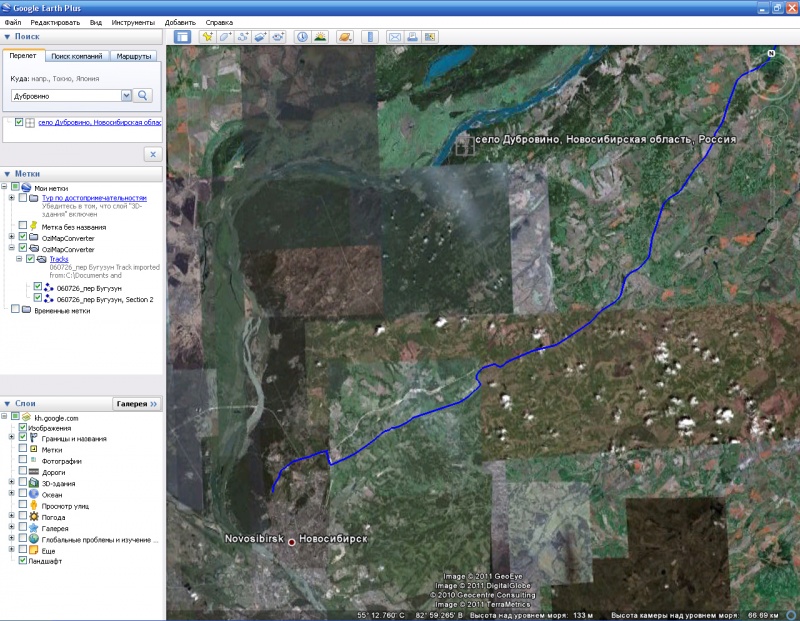
Task: Start the record a tour tool
Action: [x=278, y=37]
